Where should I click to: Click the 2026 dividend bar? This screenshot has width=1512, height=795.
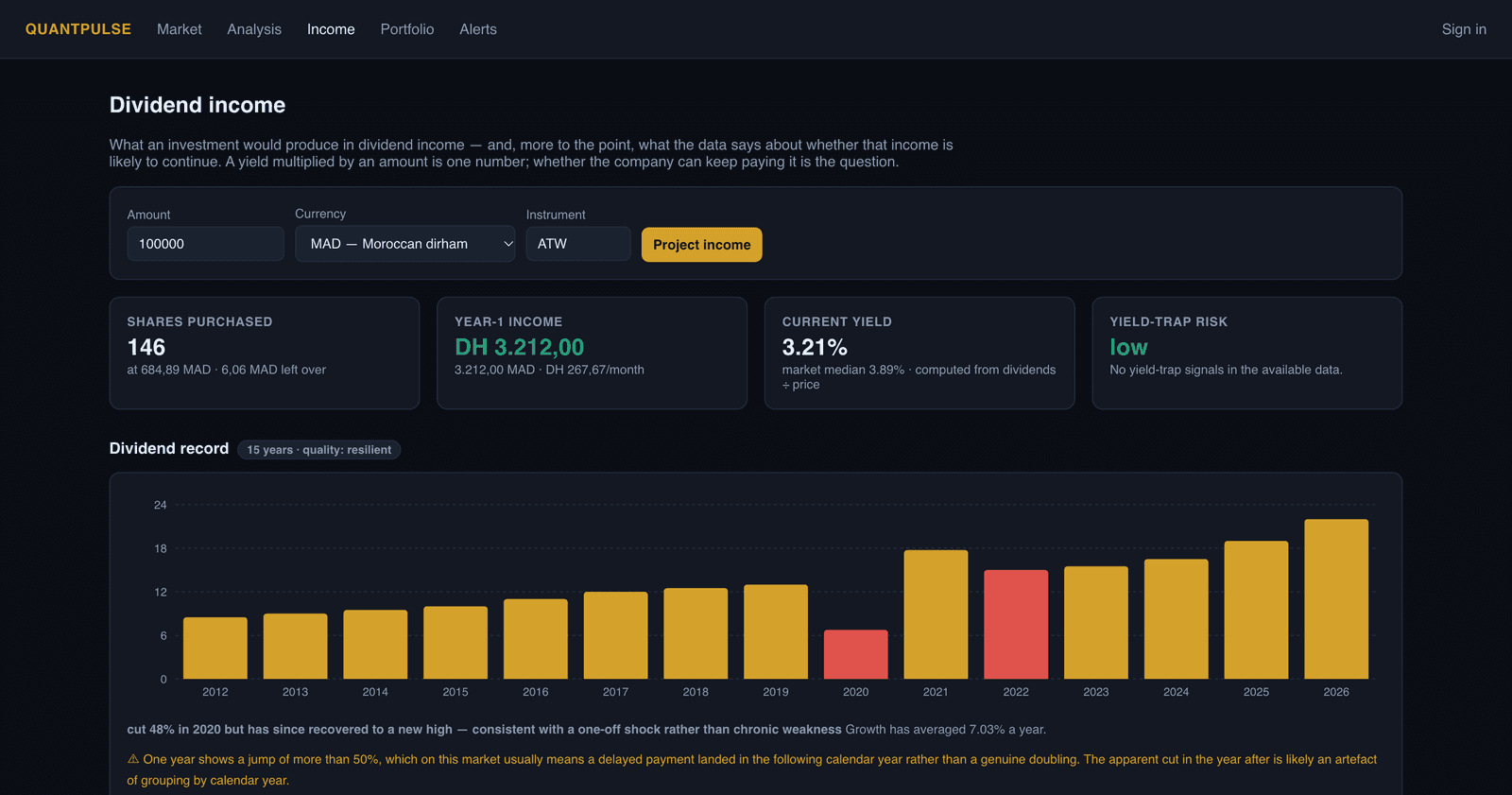[x=1336, y=599]
